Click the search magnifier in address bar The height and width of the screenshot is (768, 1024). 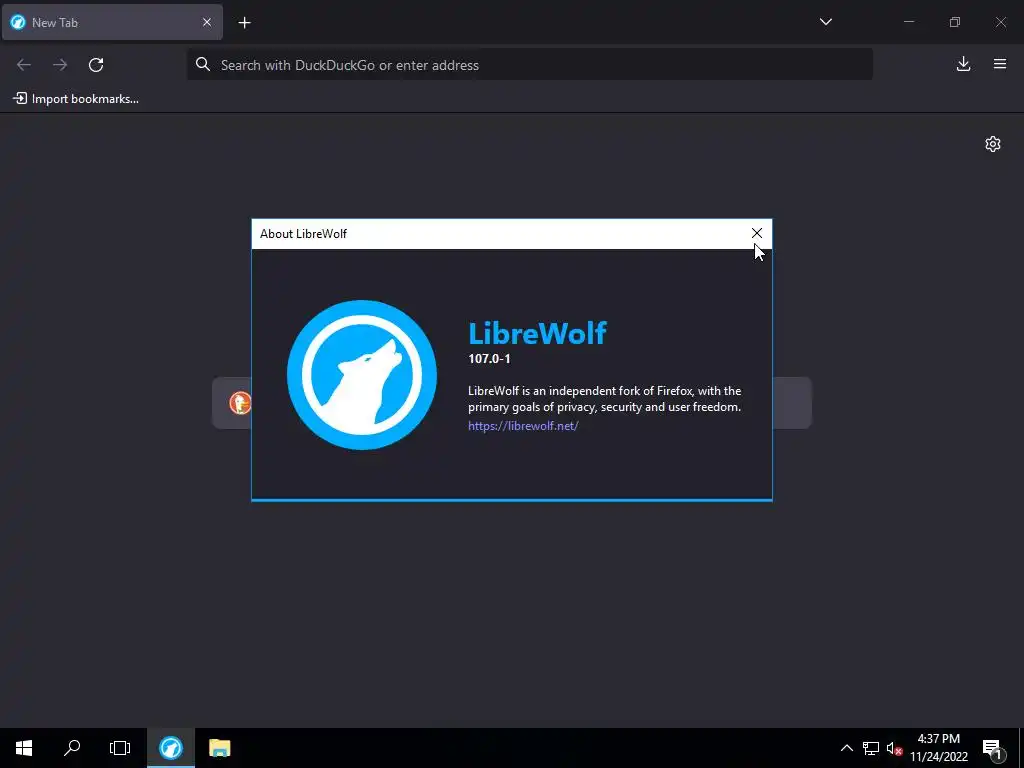203,65
